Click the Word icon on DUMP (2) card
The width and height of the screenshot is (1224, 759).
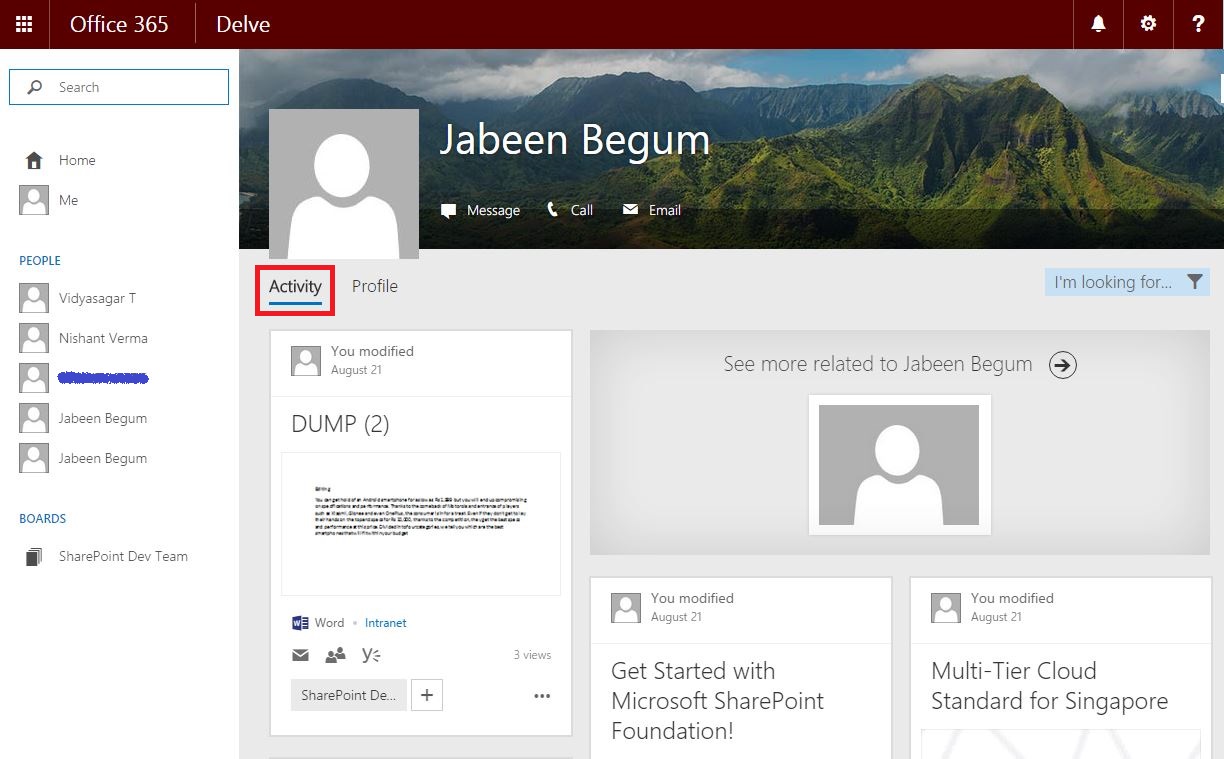coord(300,623)
